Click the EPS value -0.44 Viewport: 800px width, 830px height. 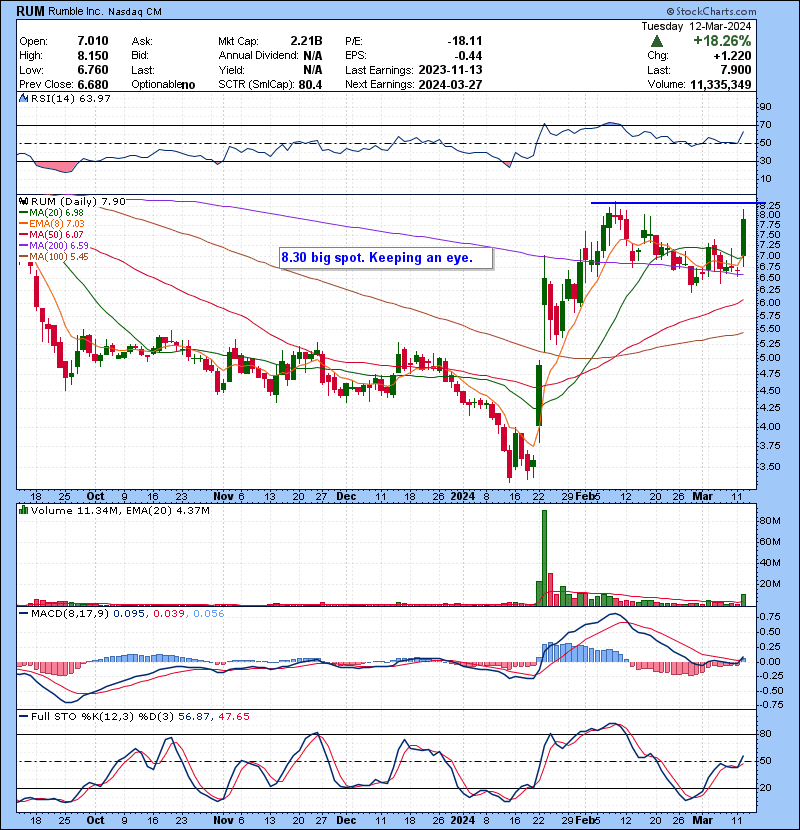(468, 56)
